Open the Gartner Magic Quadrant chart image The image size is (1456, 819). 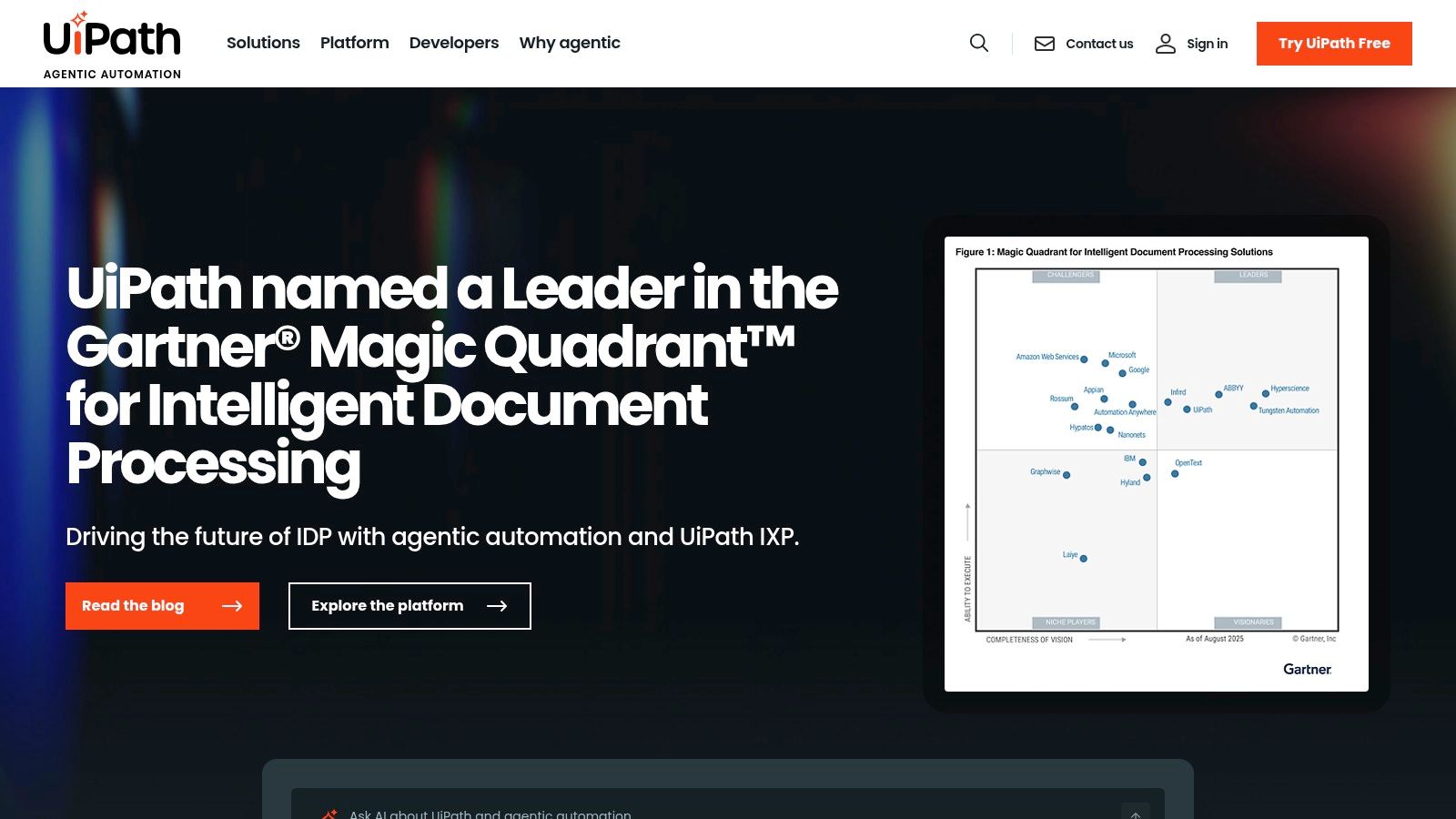click(1156, 463)
